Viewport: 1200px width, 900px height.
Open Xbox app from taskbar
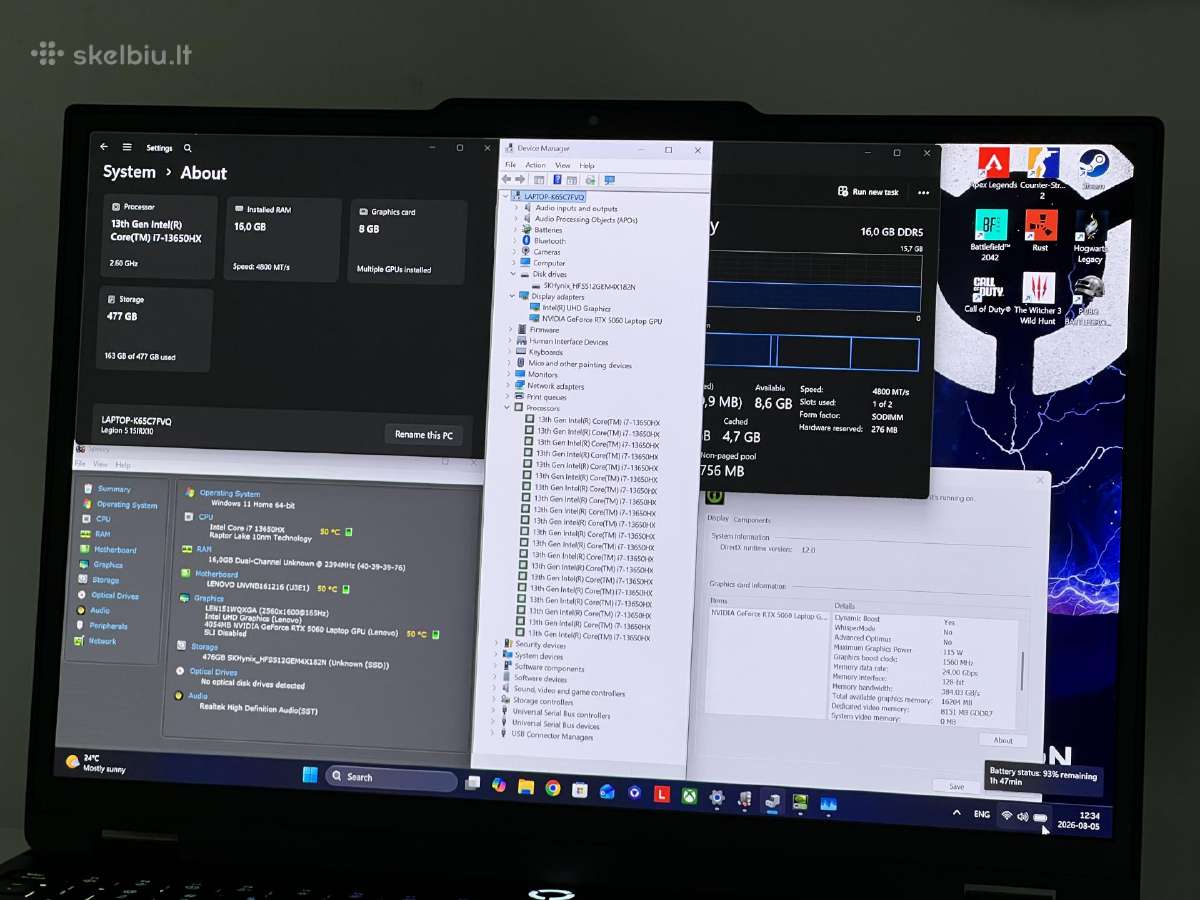[690, 796]
